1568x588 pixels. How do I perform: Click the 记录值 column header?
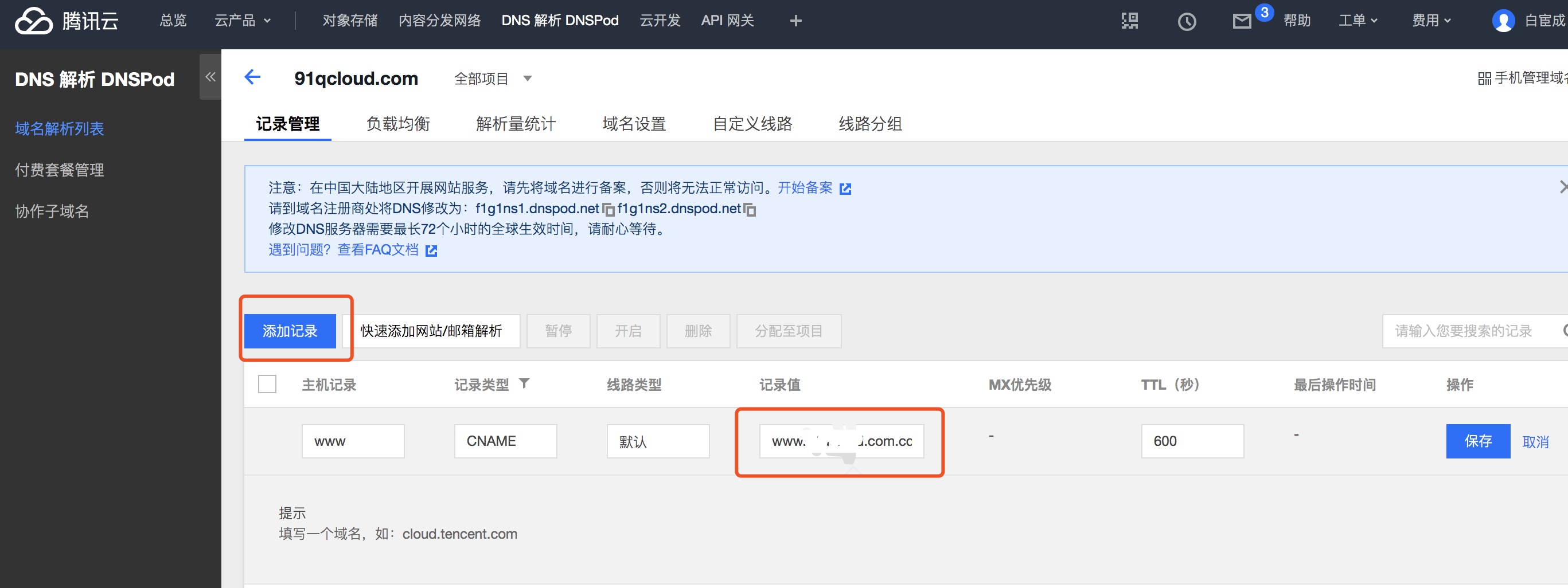pos(780,385)
